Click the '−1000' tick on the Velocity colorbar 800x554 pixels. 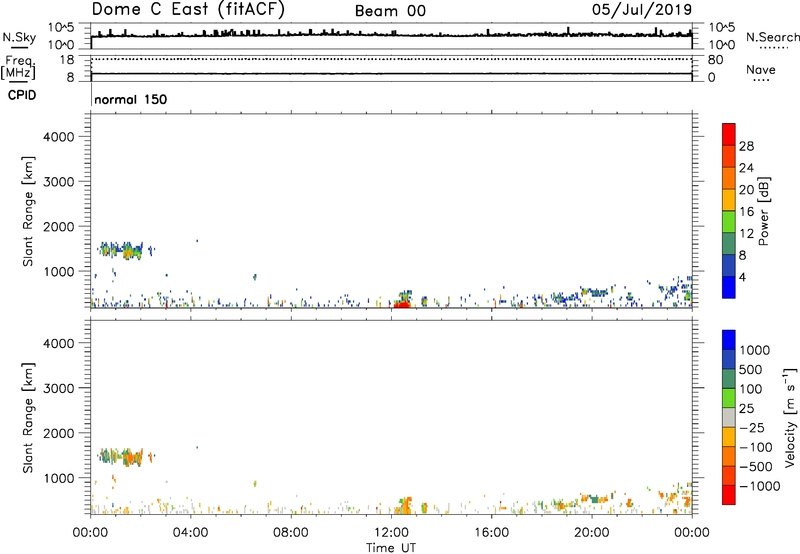[760, 486]
